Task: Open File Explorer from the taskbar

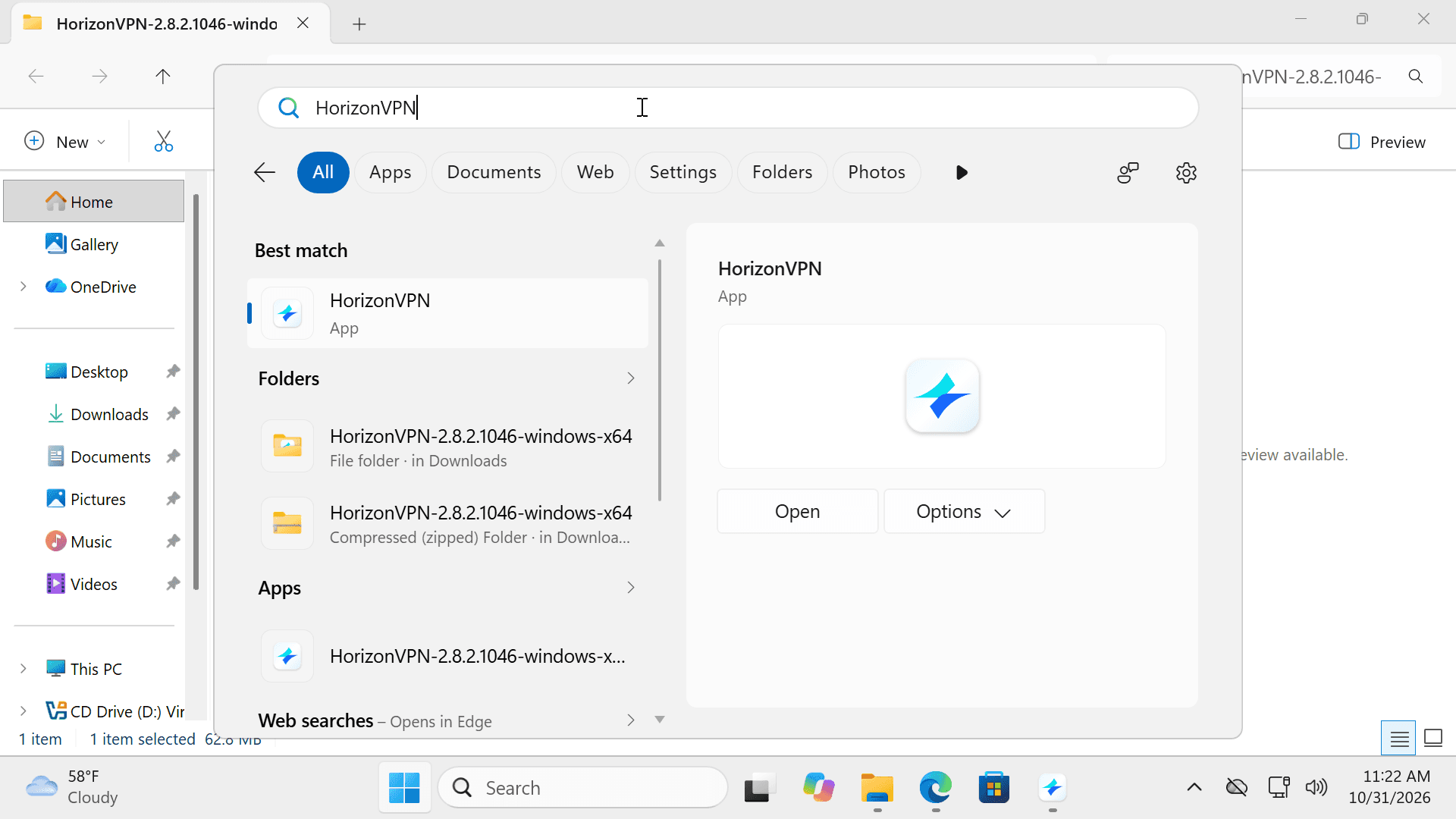Action: pos(877,788)
